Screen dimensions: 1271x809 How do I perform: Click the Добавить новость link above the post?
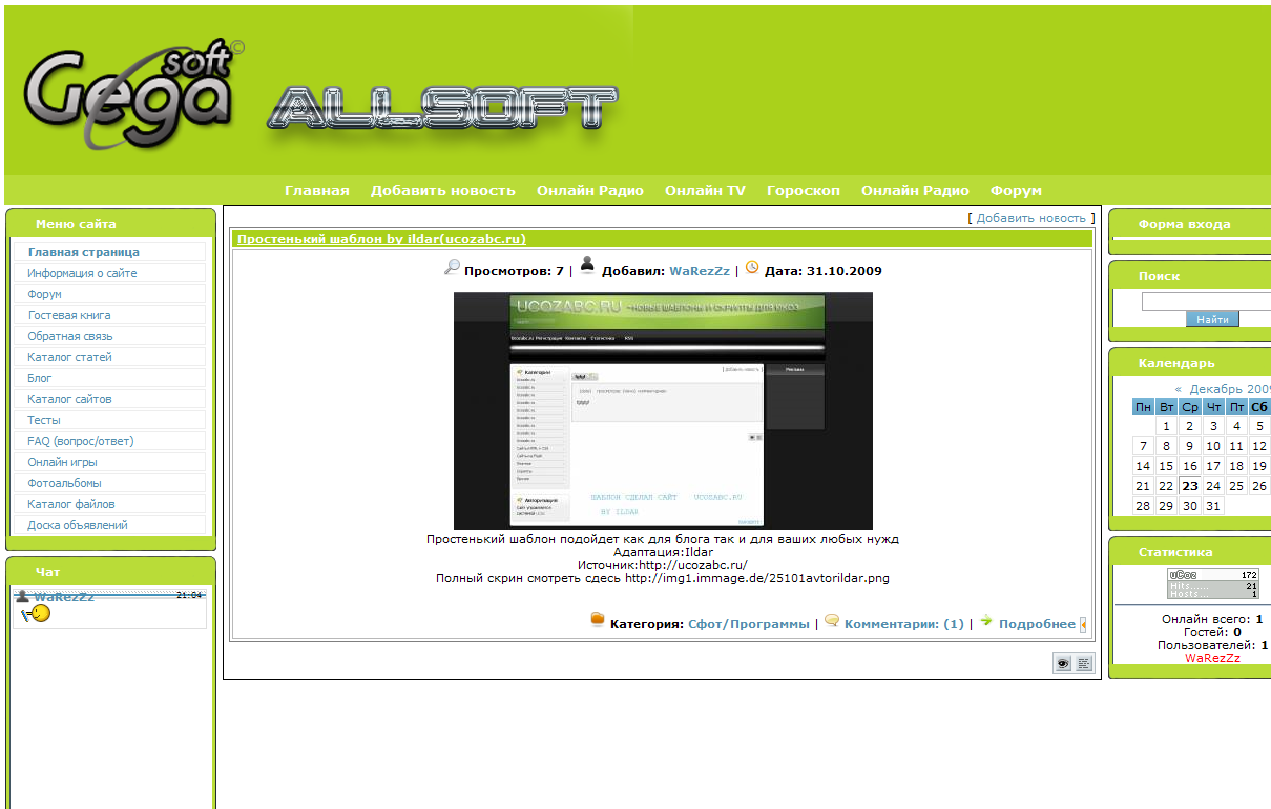pos(1030,218)
